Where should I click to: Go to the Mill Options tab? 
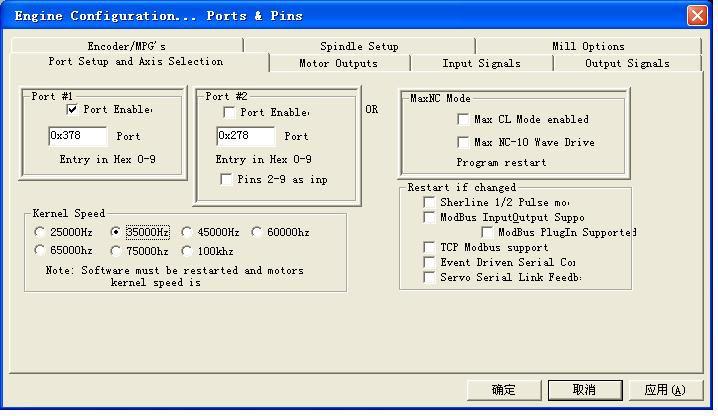click(x=588, y=46)
